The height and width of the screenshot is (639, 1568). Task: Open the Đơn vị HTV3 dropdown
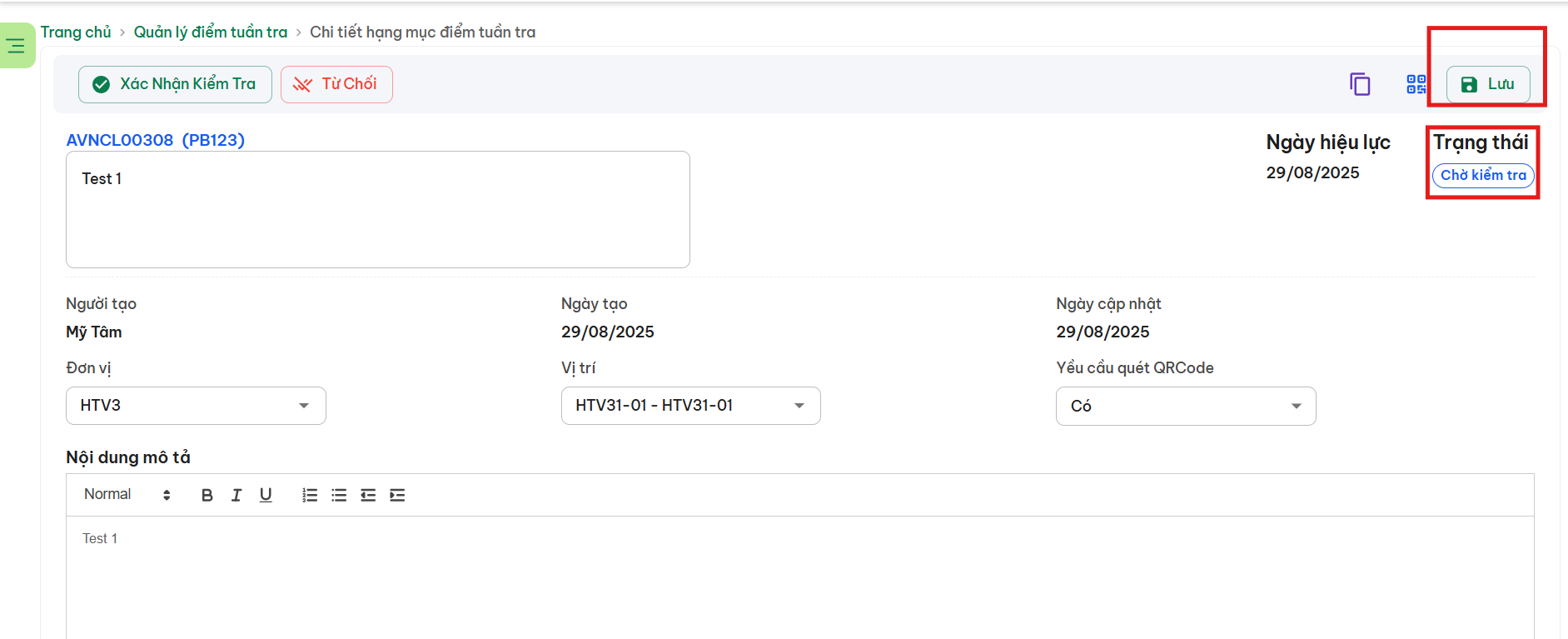point(196,406)
